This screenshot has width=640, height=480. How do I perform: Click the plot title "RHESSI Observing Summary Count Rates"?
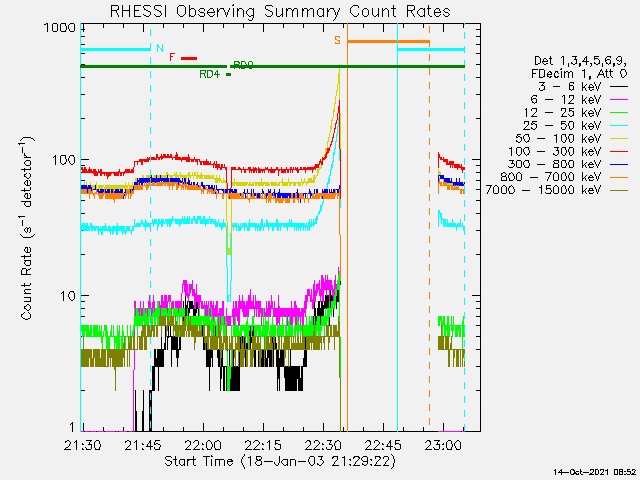280,12
